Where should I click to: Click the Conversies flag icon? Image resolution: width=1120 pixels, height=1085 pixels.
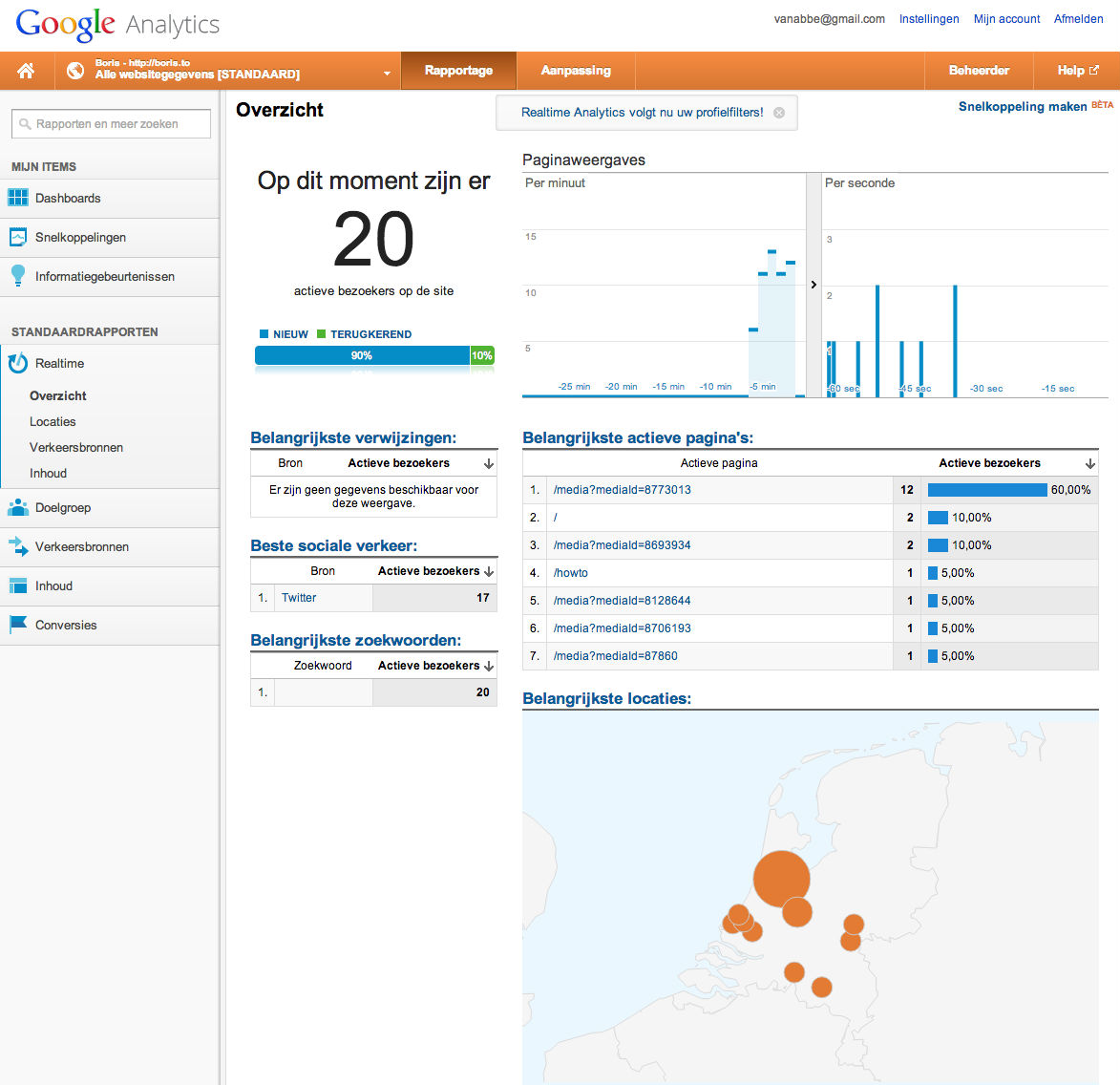pos(18,625)
